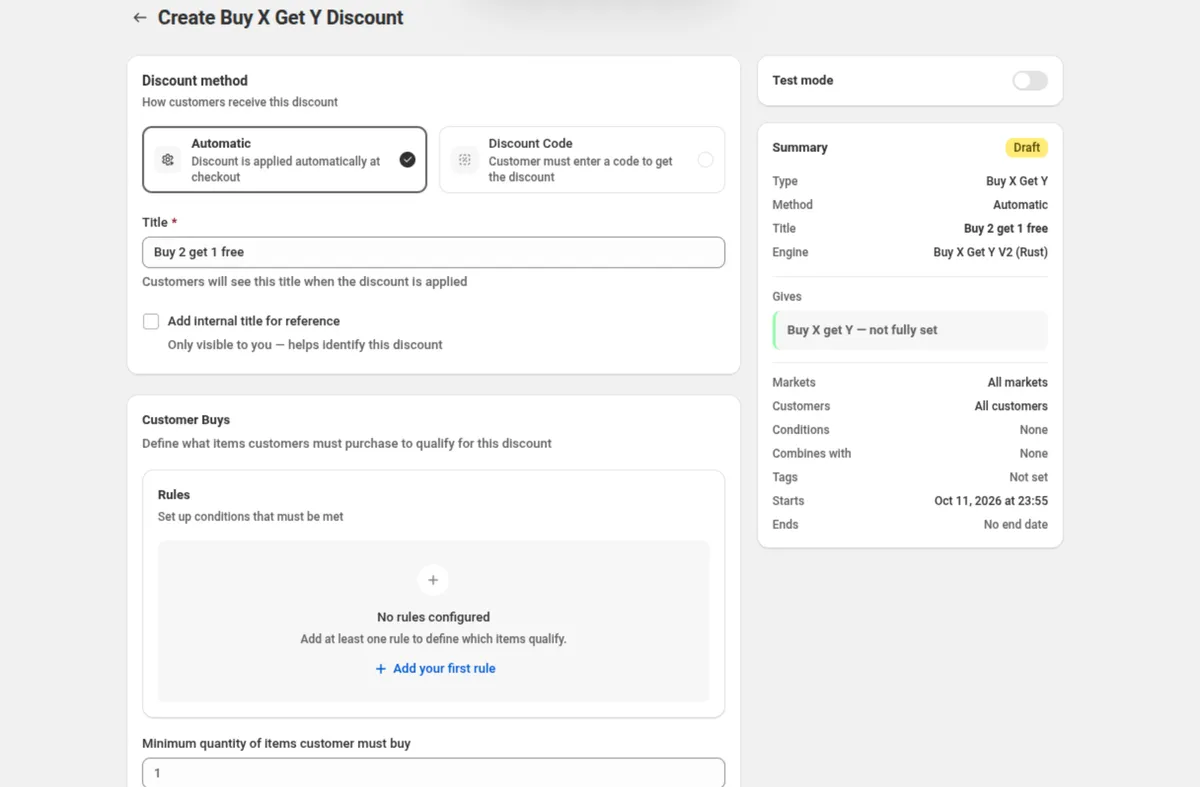This screenshot has height=787, width=1200.
Task: Click the 'Rules' heading
Action: (174, 495)
